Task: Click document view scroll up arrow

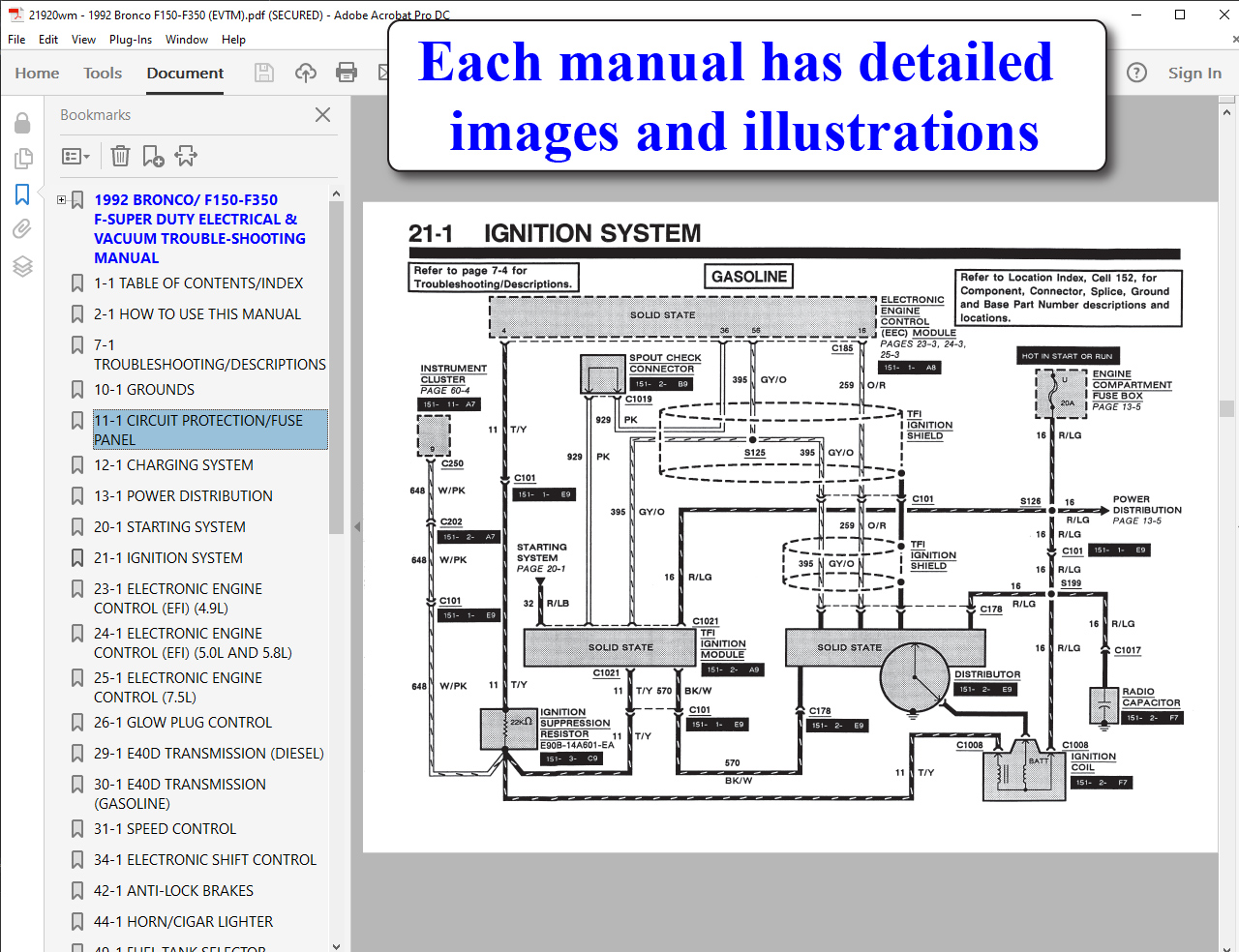Action: click(x=1227, y=112)
